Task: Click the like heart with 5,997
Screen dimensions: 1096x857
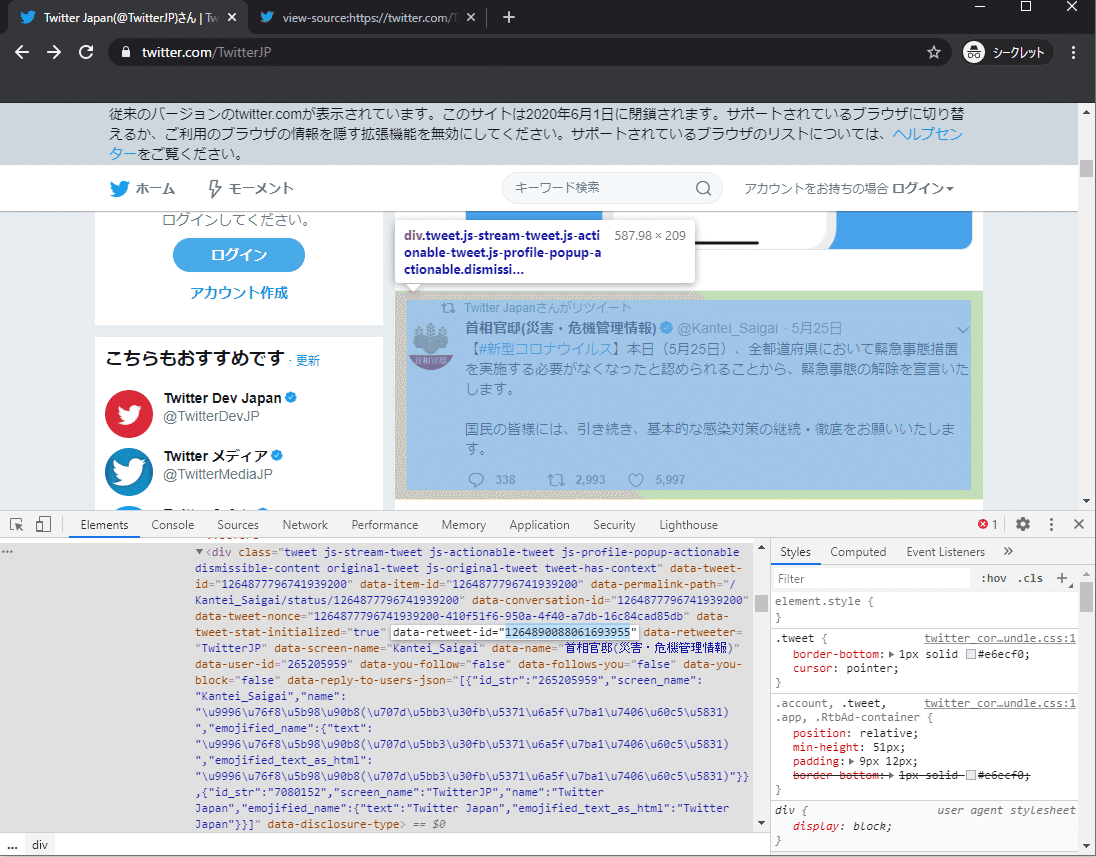Action: tap(635, 480)
